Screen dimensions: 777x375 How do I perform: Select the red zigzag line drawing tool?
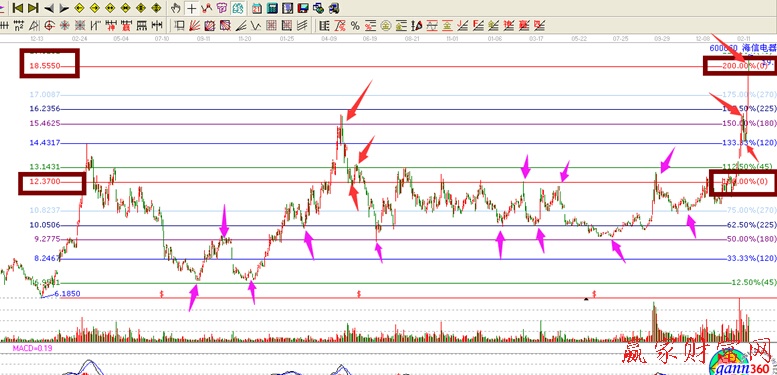pos(207,8)
